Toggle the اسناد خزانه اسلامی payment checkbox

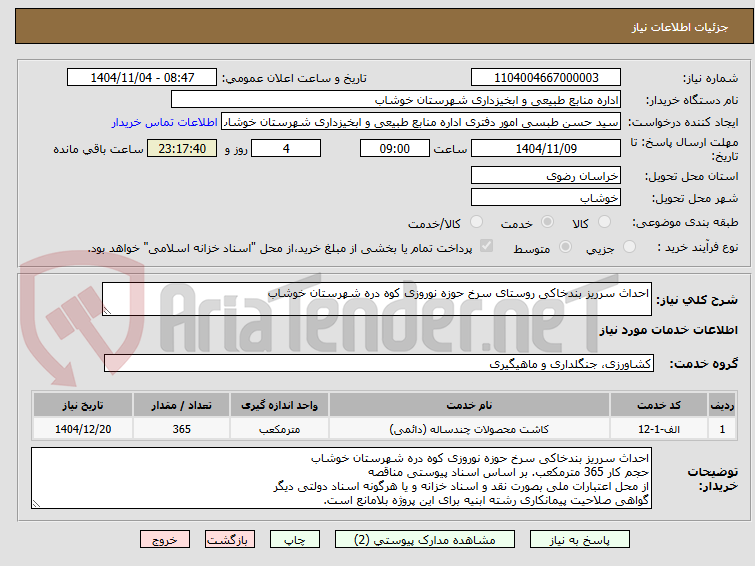pos(486,246)
